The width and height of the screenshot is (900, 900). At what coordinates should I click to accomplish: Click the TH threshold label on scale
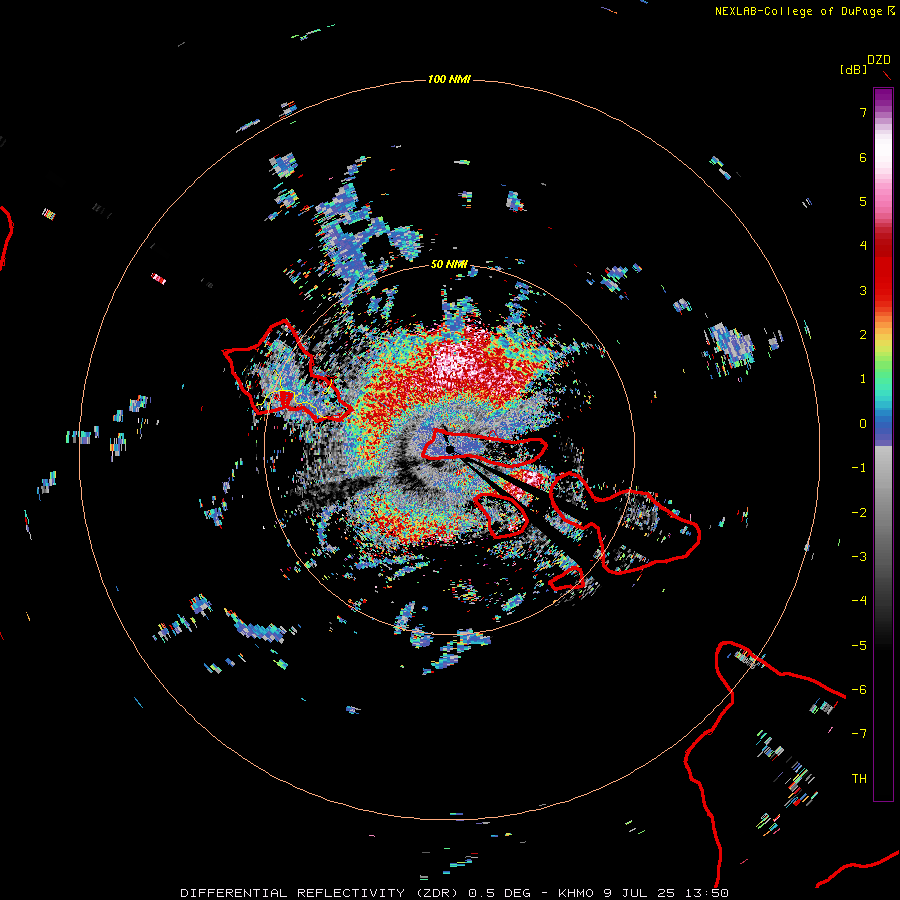(859, 779)
